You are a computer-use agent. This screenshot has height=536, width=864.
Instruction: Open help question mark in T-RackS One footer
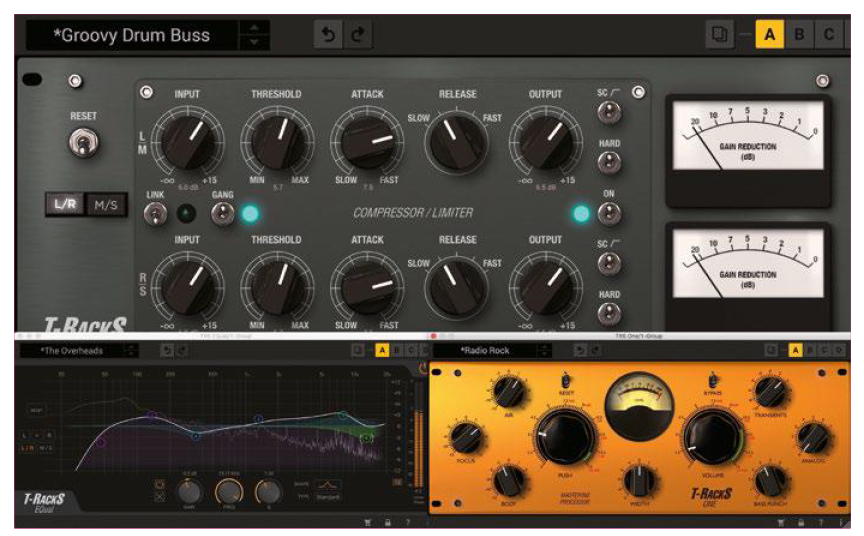[x=819, y=522]
